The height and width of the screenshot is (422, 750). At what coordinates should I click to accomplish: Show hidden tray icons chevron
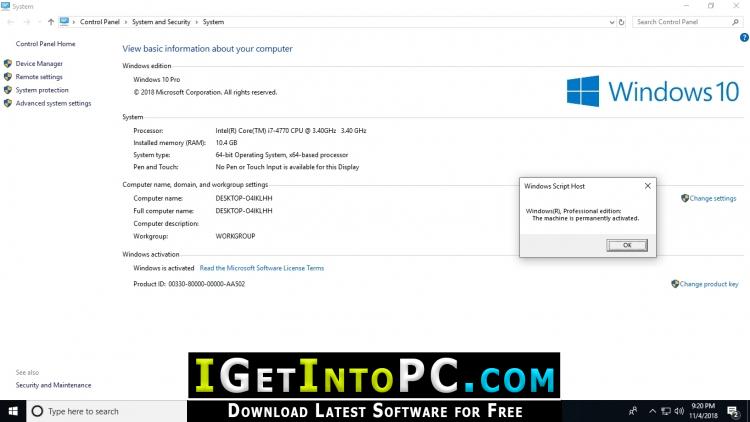652,411
